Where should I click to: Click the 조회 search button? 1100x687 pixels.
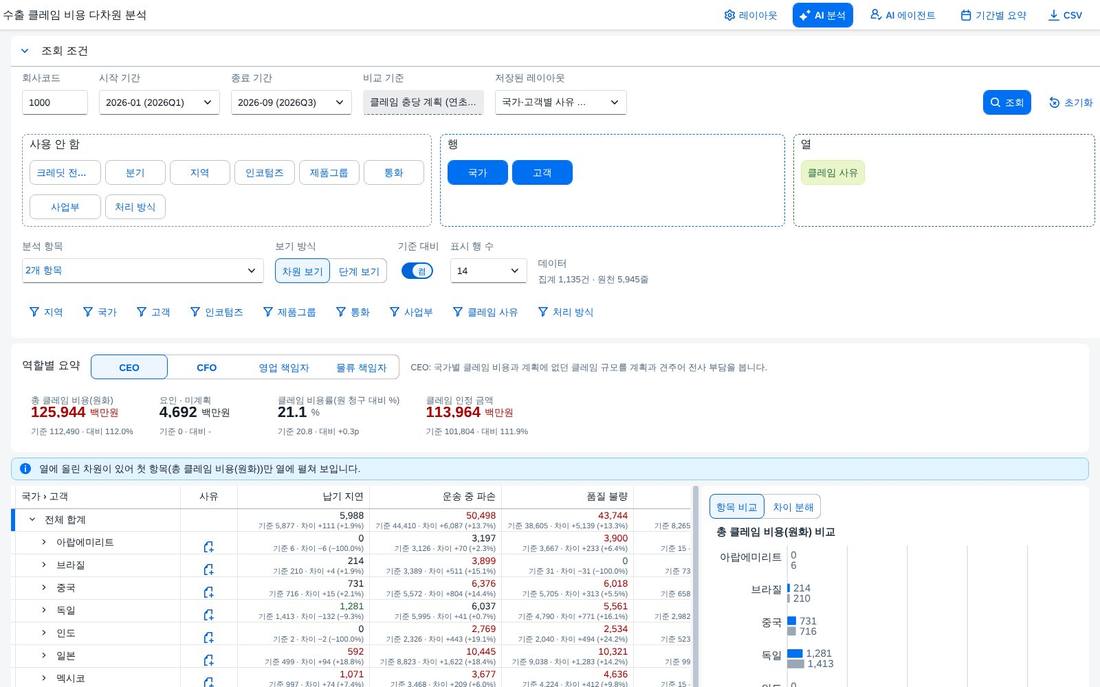tap(1007, 102)
